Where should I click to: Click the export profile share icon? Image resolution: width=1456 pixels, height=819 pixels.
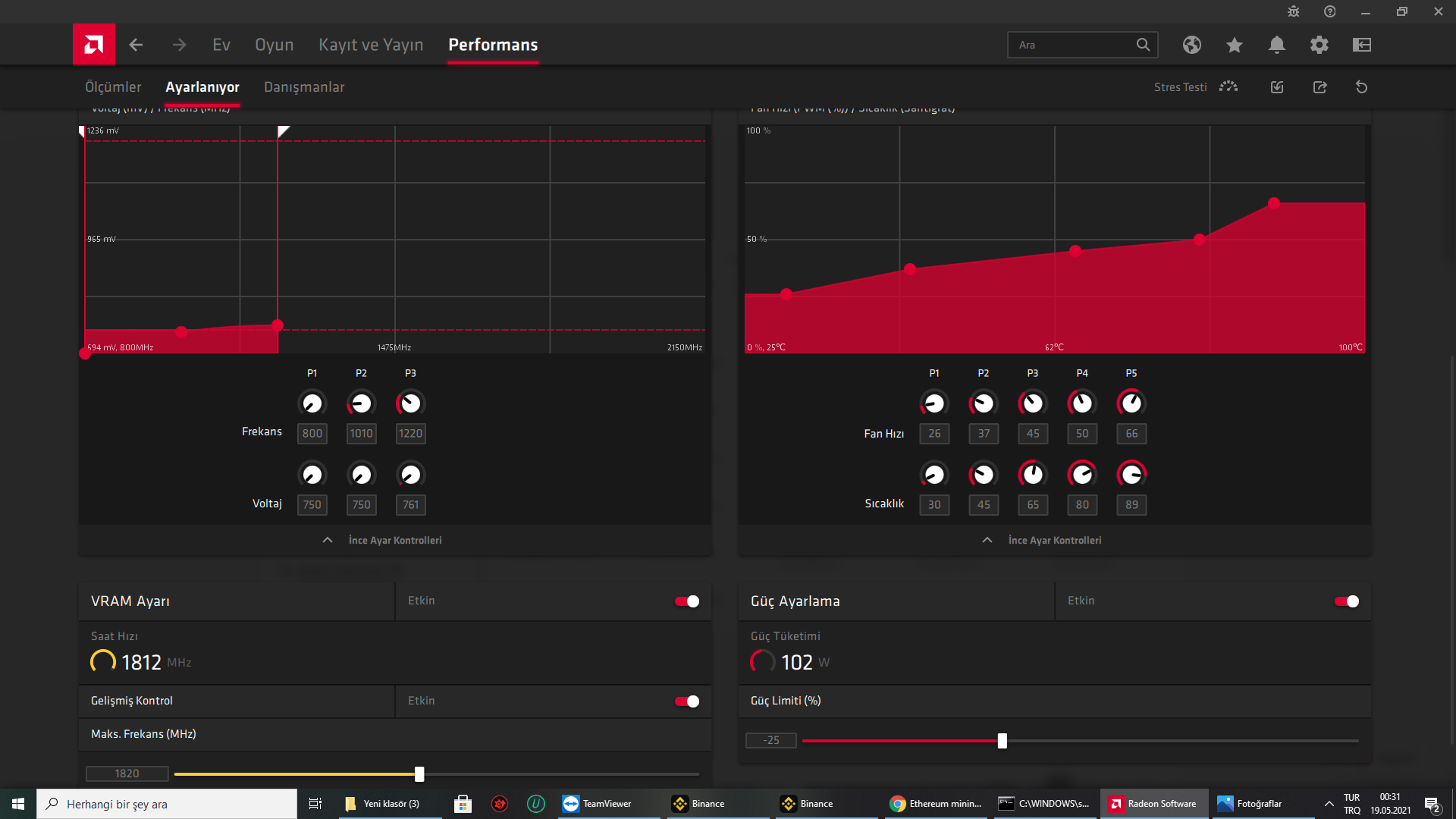(1319, 87)
